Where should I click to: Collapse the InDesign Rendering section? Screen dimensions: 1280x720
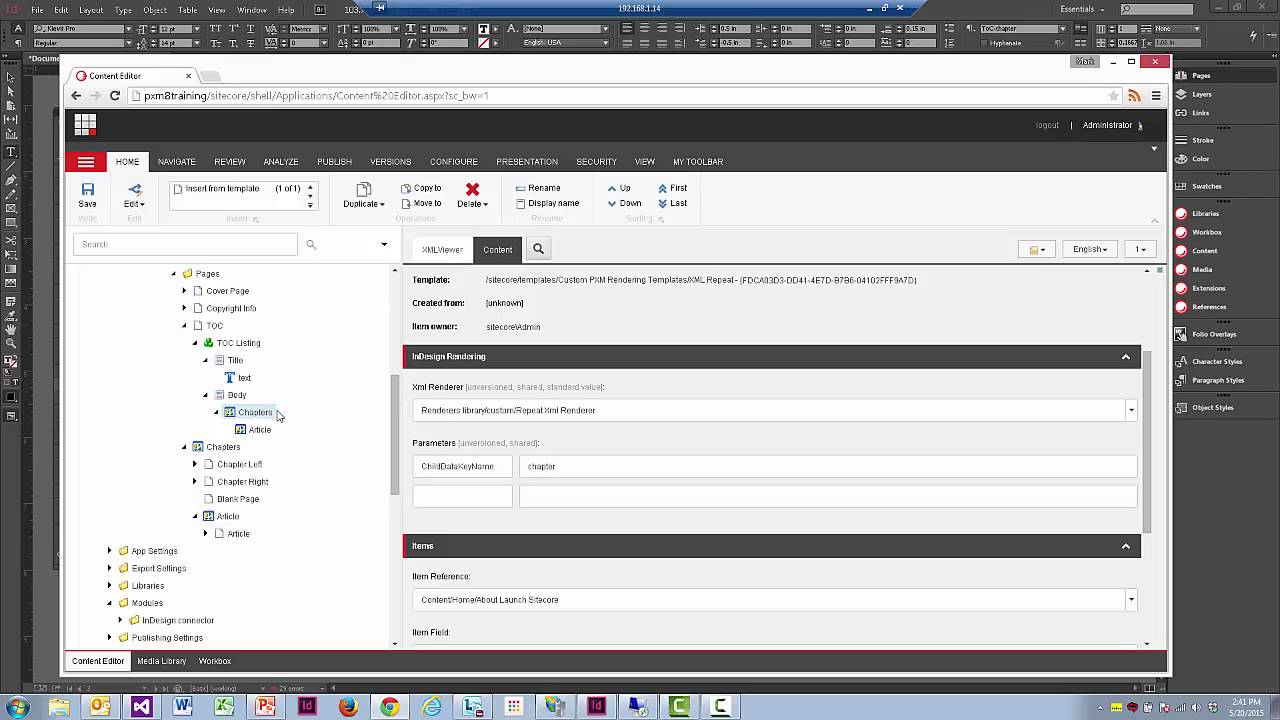(1125, 357)
